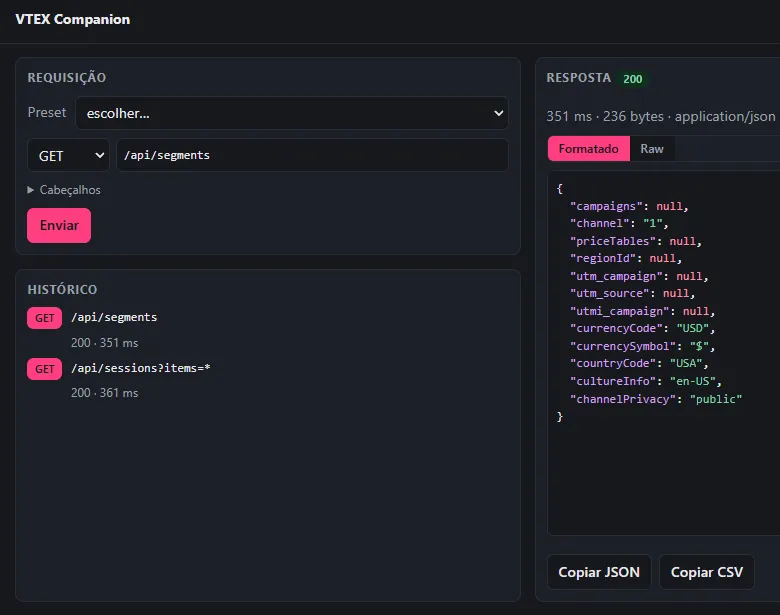The image size is (780, 615).
Task: Click the "utmi_campaign": null line
Action: click(642, 311)
